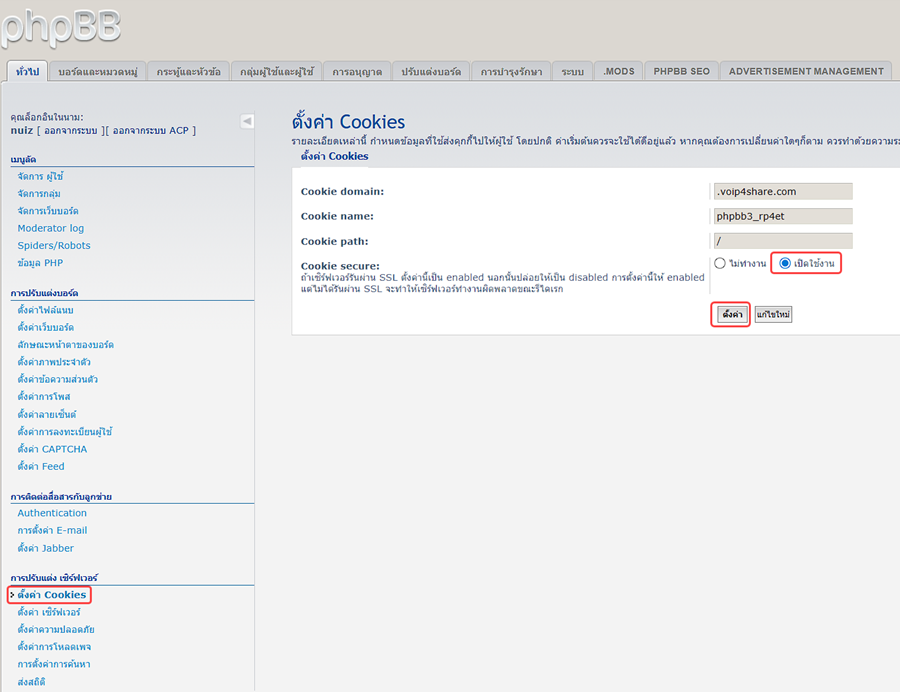Screen dimensions: 900x692
Task: Focus the Cookie path input field
Action: pyautogui.click(x=782, y=241)
